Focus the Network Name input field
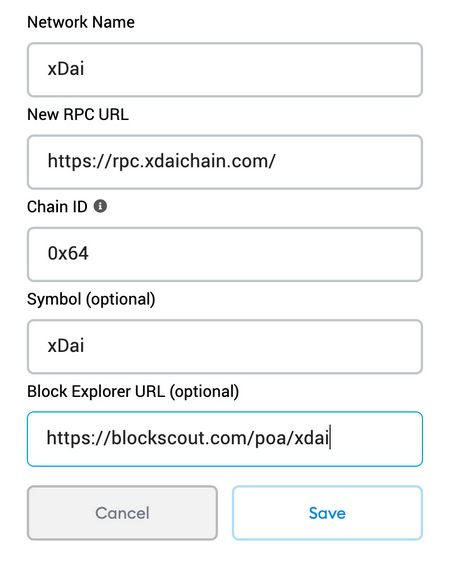 [x=224, y=70]
